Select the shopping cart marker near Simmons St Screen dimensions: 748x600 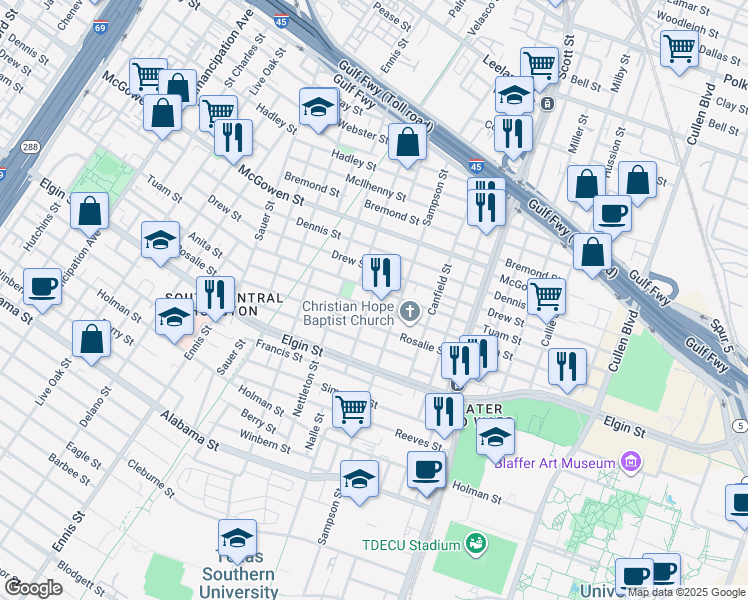pyautogui.click(x=351, y=409)
